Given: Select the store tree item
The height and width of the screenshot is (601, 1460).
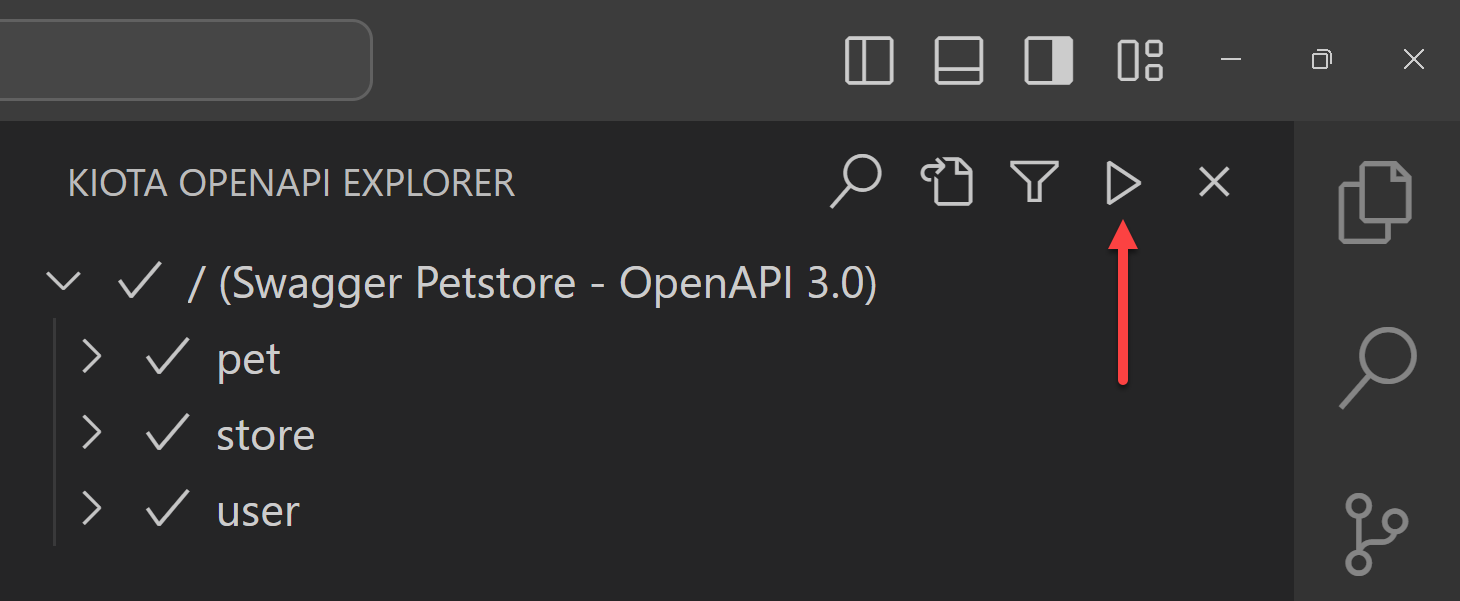Looking at the screenshot, I should (x=266, y=435).
